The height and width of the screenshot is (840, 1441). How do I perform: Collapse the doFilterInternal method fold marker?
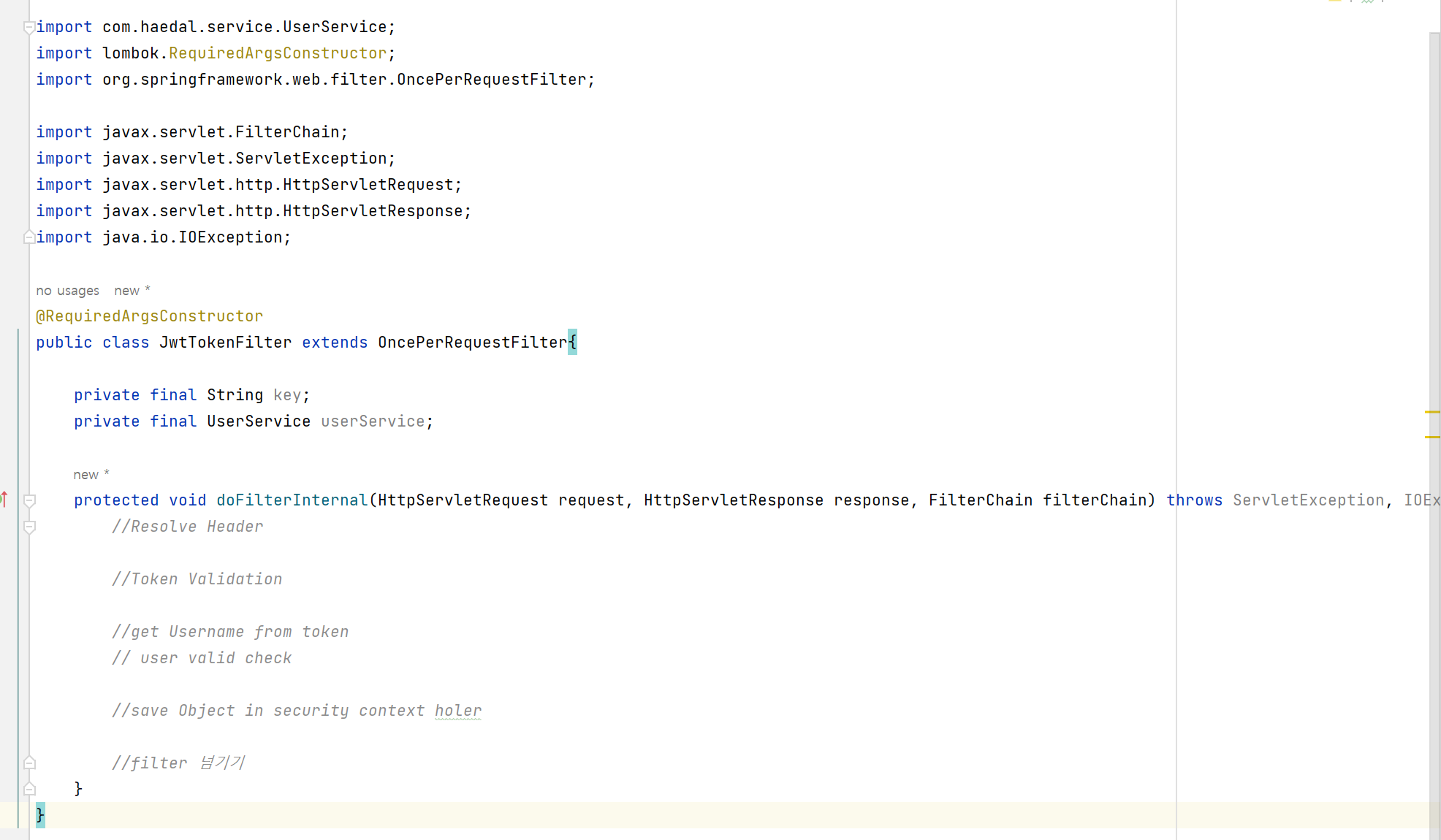pyautogui.click(x=30, y=500)
